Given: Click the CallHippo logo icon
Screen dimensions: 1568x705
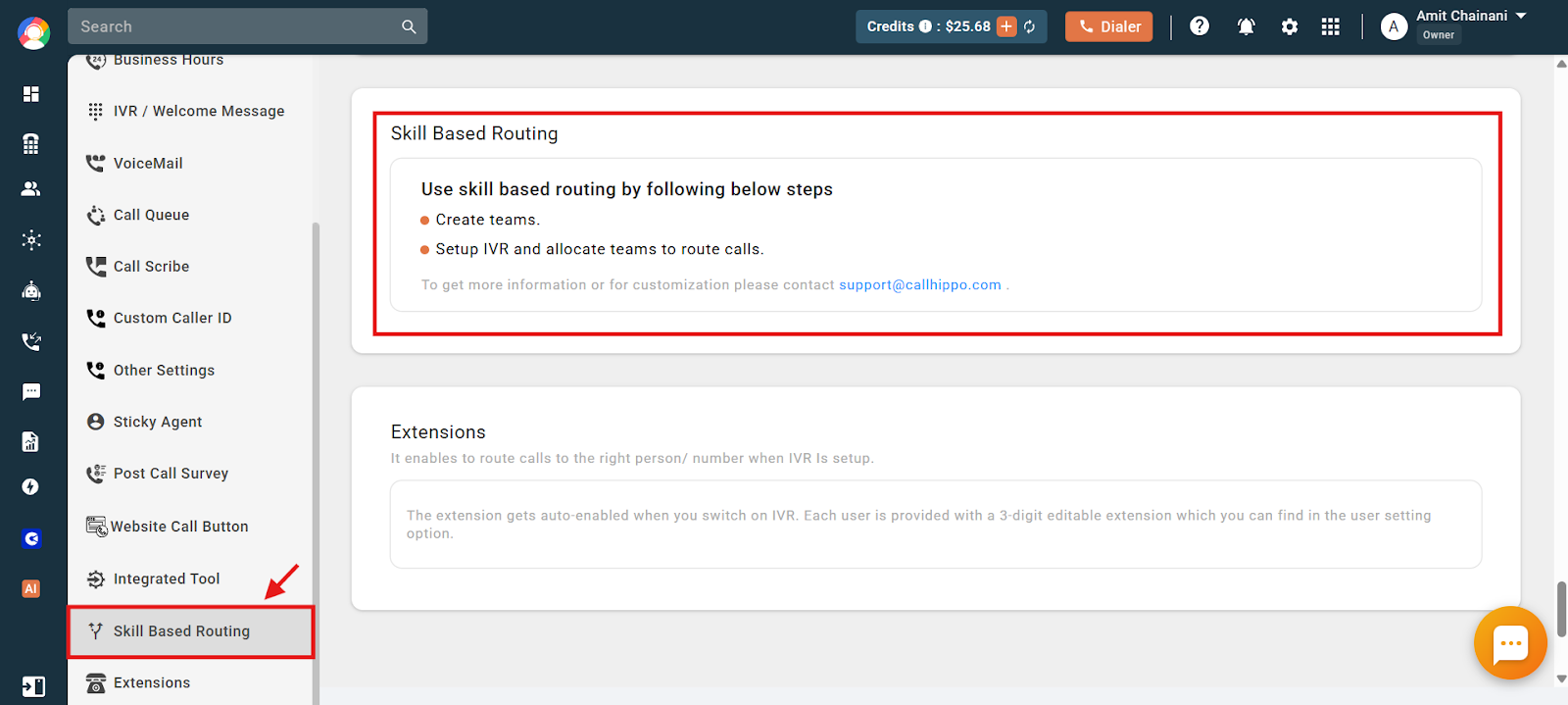Looking at the screenshot, I should coord(33,33).
